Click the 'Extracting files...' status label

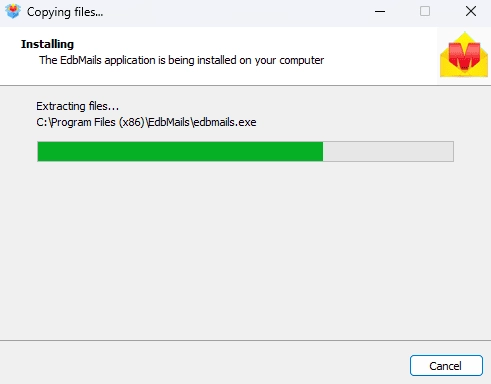pos(77,106)
